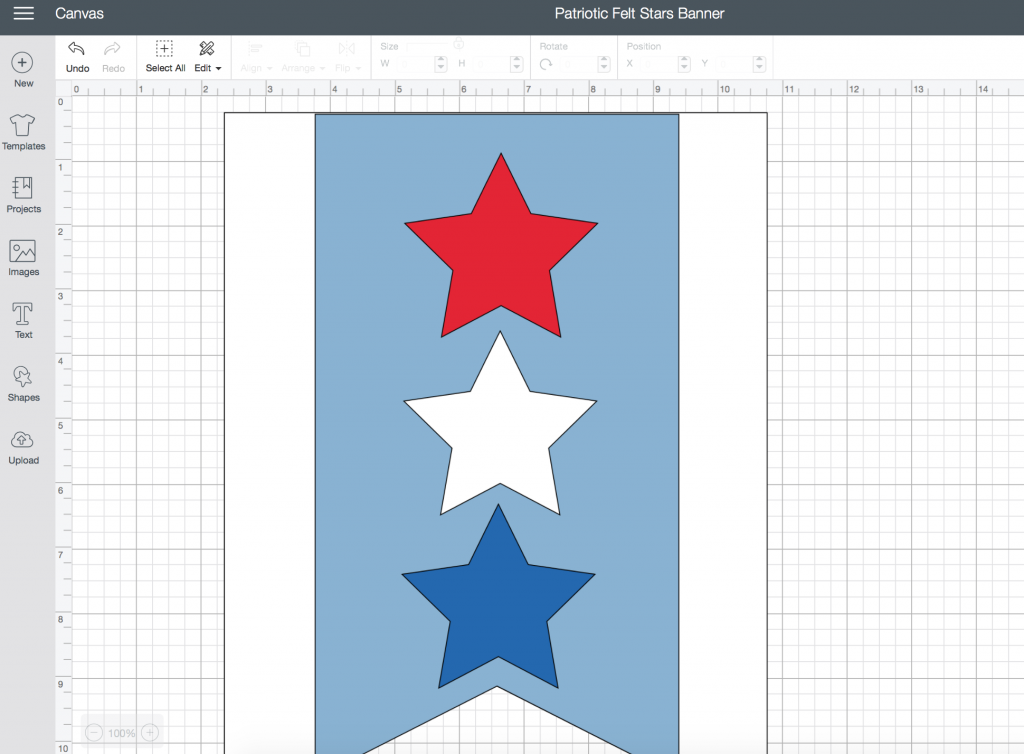This screenshot has width=1024, height=754.
Task: Click the Rotate stepper arrows
Action: [604, 64]
